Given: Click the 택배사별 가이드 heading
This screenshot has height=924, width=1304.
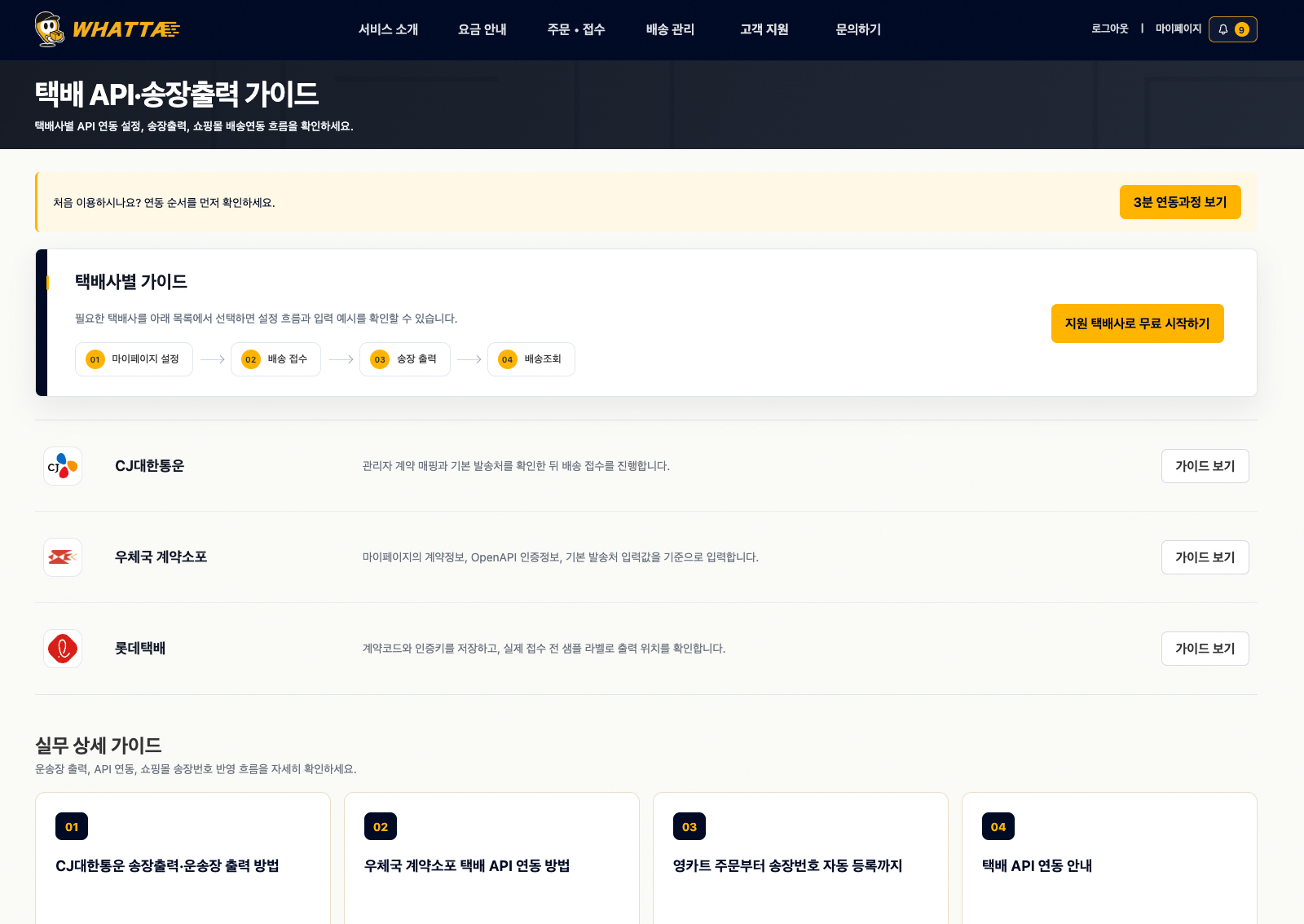Looking at the screenshot, I should [x=131, y=282].
